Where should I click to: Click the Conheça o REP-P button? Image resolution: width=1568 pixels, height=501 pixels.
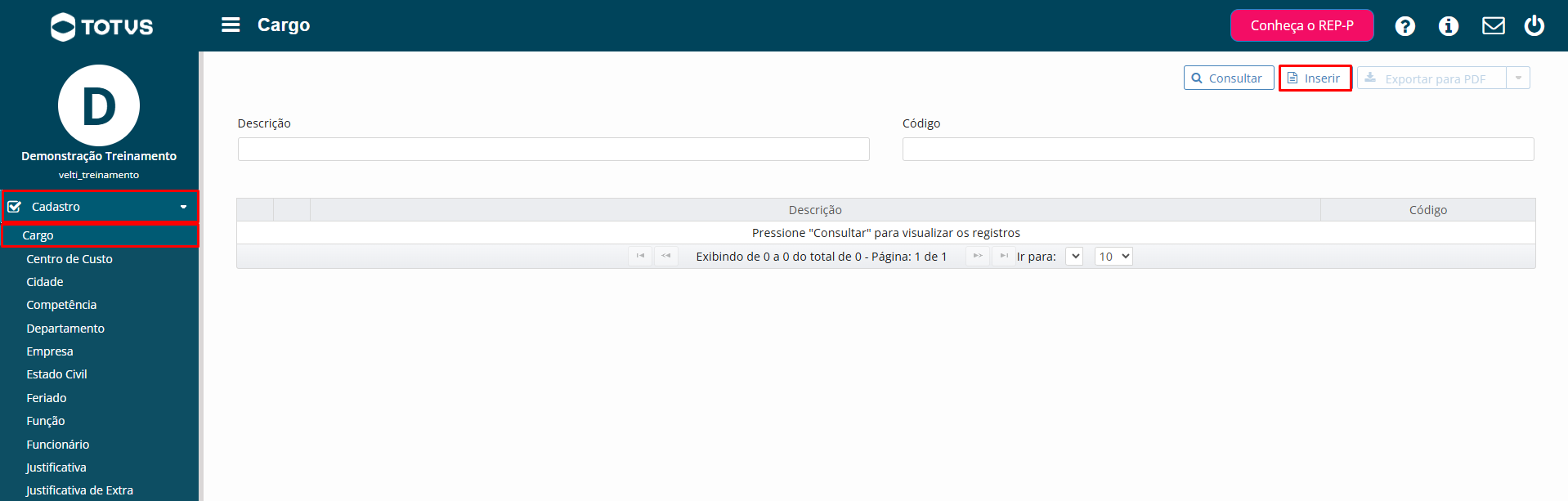1301,25
